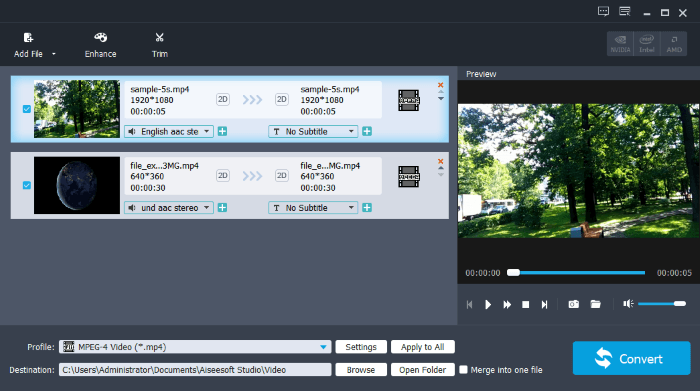Image resolution: width=700 pixels, height=391 pixels.
Task: Open the snapshot folder icon
Action: [x=595, y=304]
